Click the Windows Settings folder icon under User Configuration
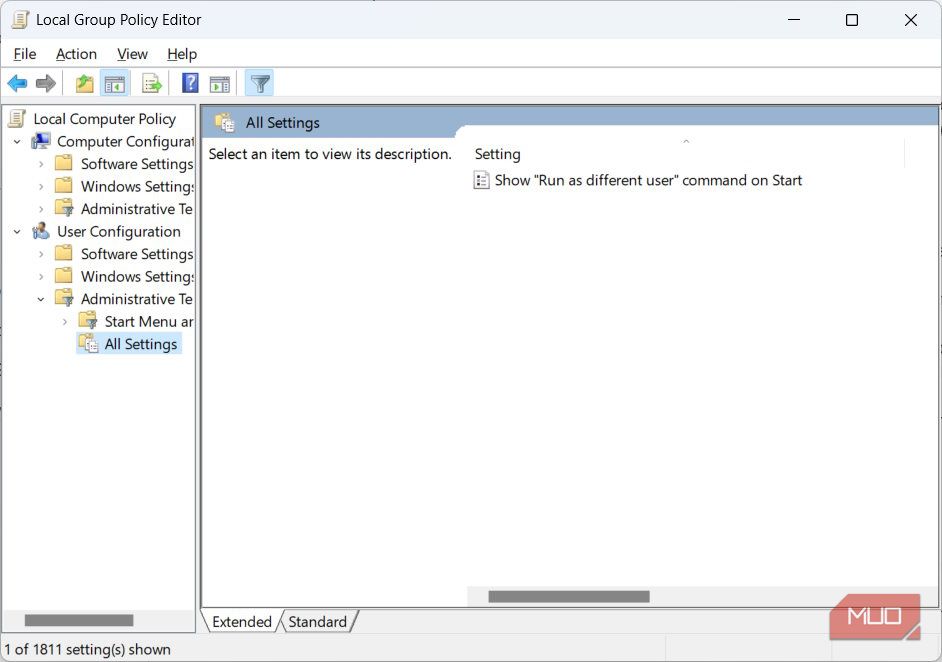The image size is (942, 662). 64,276
